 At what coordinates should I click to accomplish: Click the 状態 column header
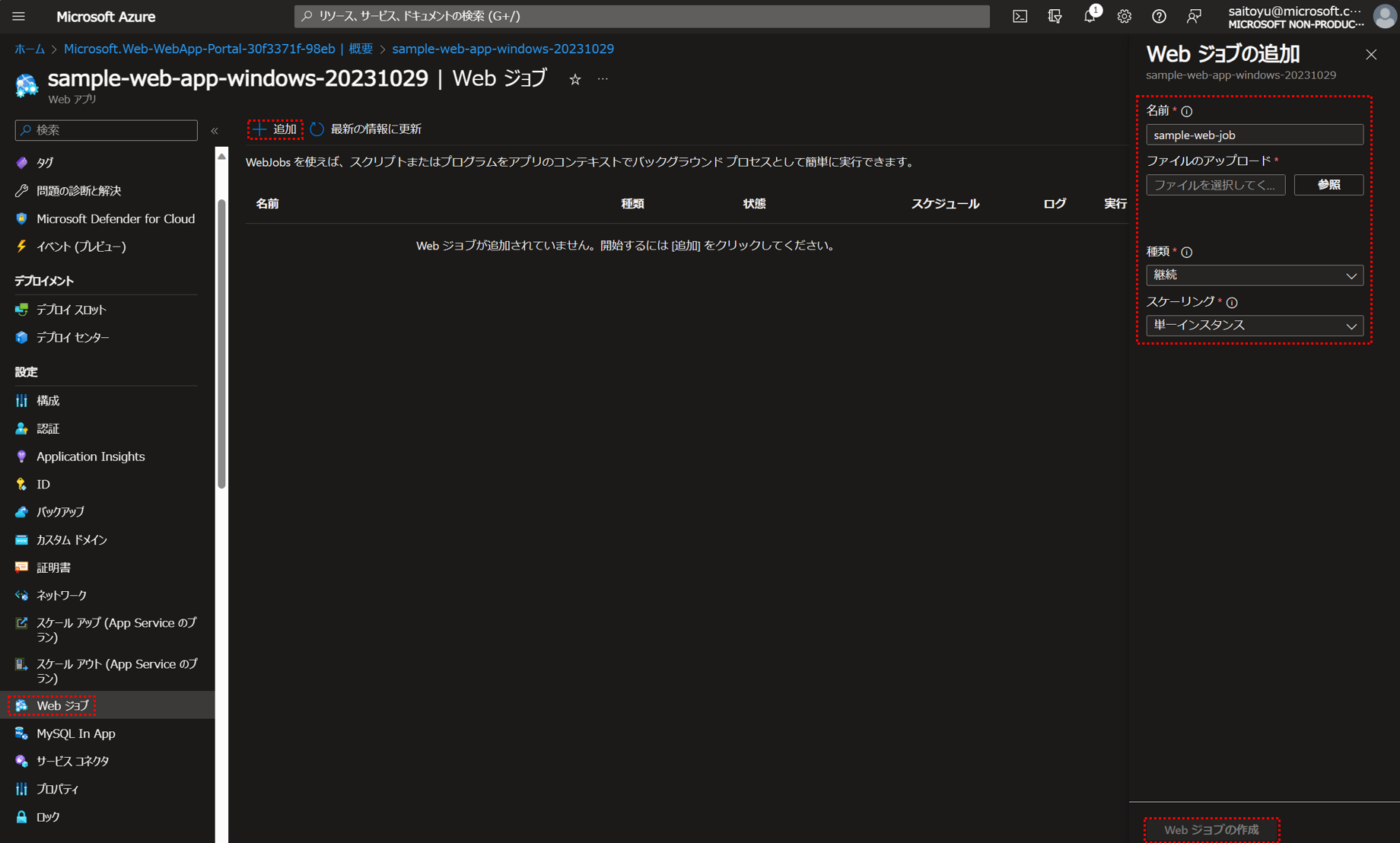[x=754, y=204]
